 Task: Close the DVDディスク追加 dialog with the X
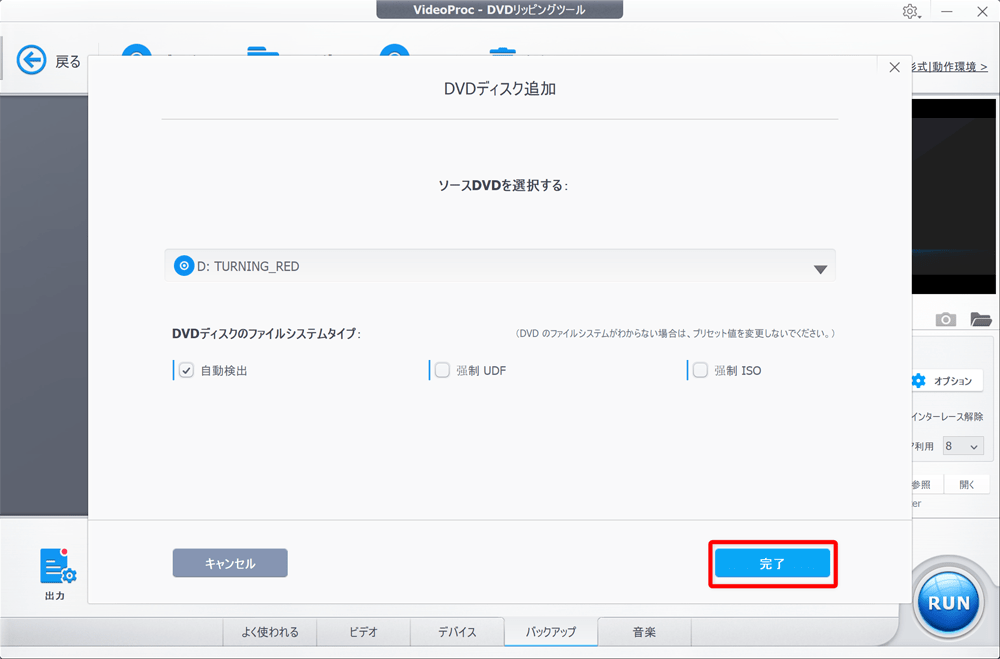tap(895, 67)
